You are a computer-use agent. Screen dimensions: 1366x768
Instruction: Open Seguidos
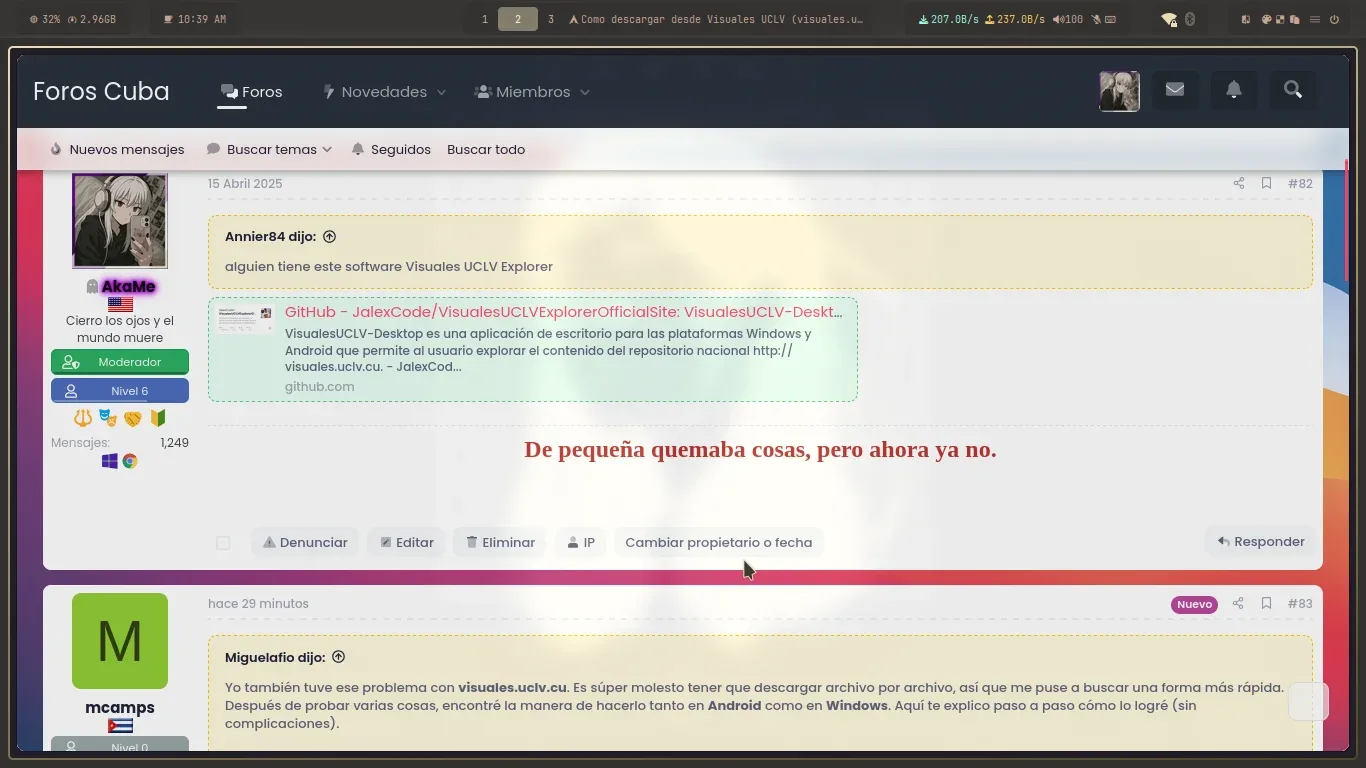(391, 150)
